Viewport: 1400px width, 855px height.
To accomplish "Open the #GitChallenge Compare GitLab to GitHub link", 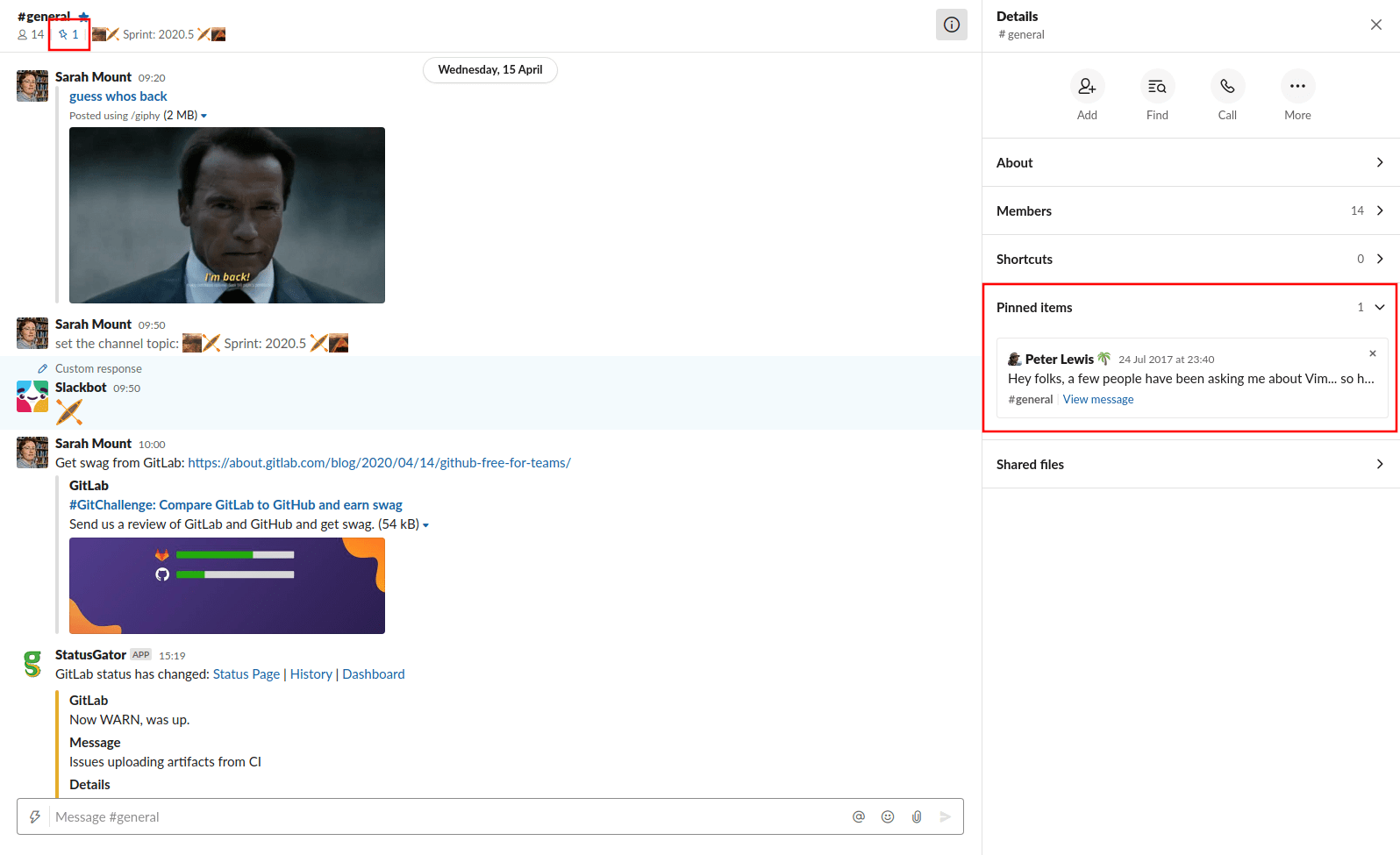I will coord(235,505).
